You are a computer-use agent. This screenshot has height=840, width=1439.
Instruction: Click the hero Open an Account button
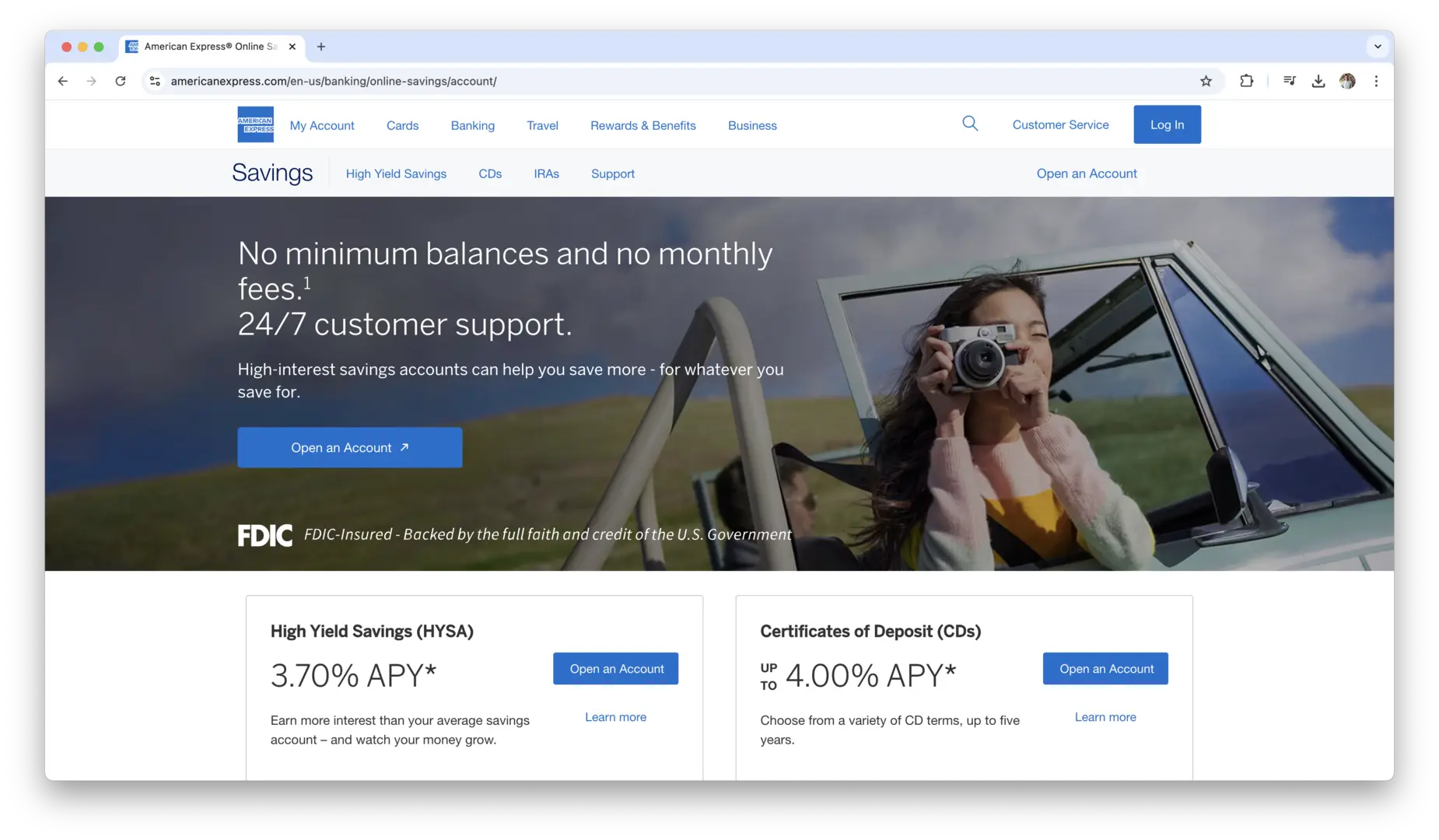tap(349, 447)
